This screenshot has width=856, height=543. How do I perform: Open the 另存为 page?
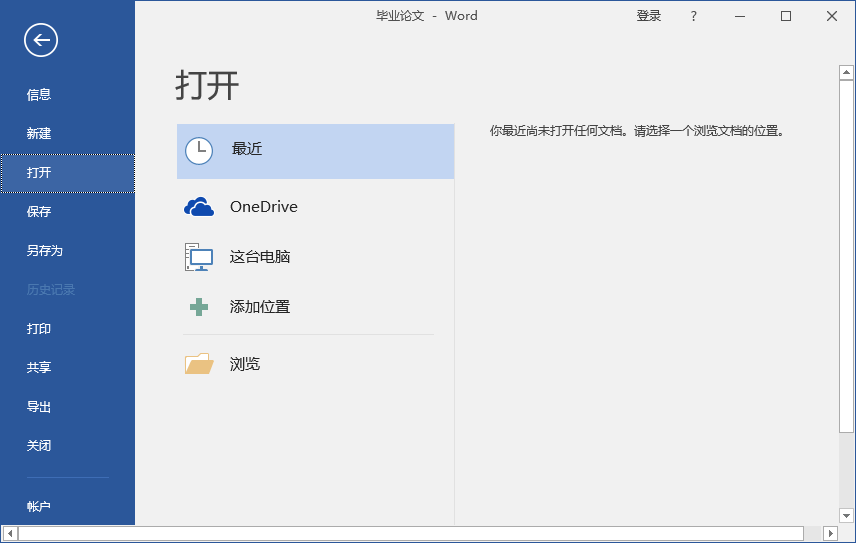[44, 251]
